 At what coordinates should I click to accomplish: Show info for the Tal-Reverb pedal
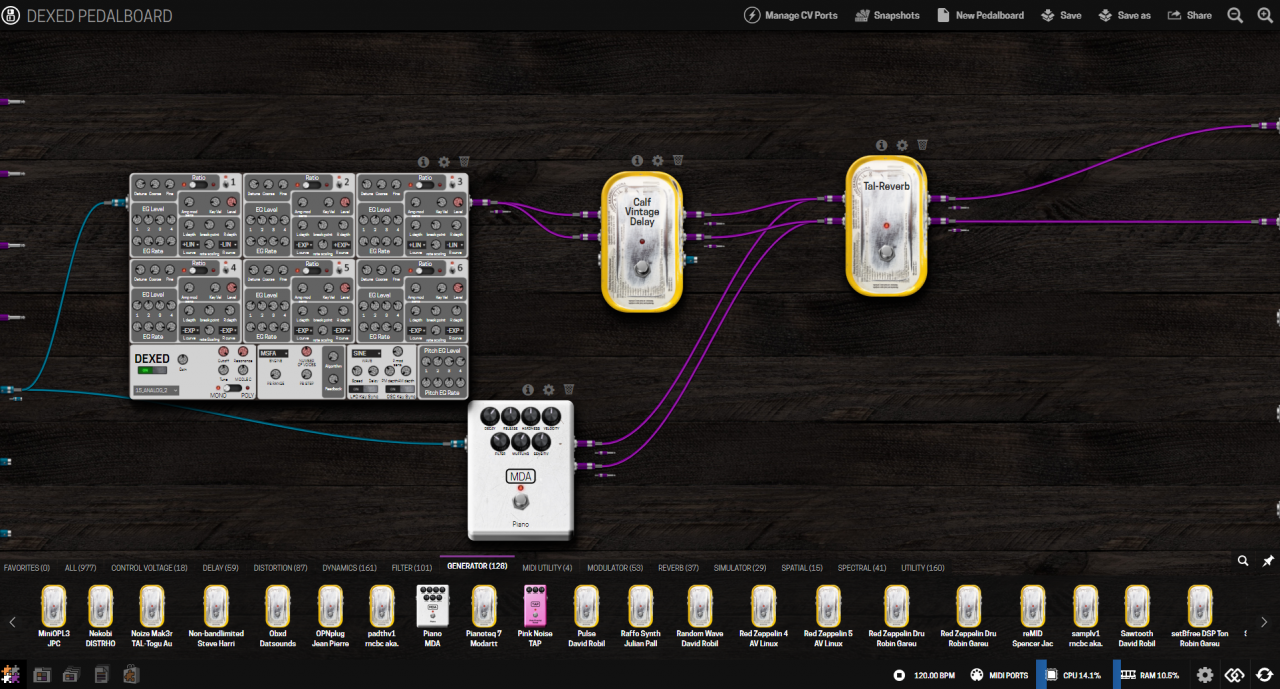(881, 145)
